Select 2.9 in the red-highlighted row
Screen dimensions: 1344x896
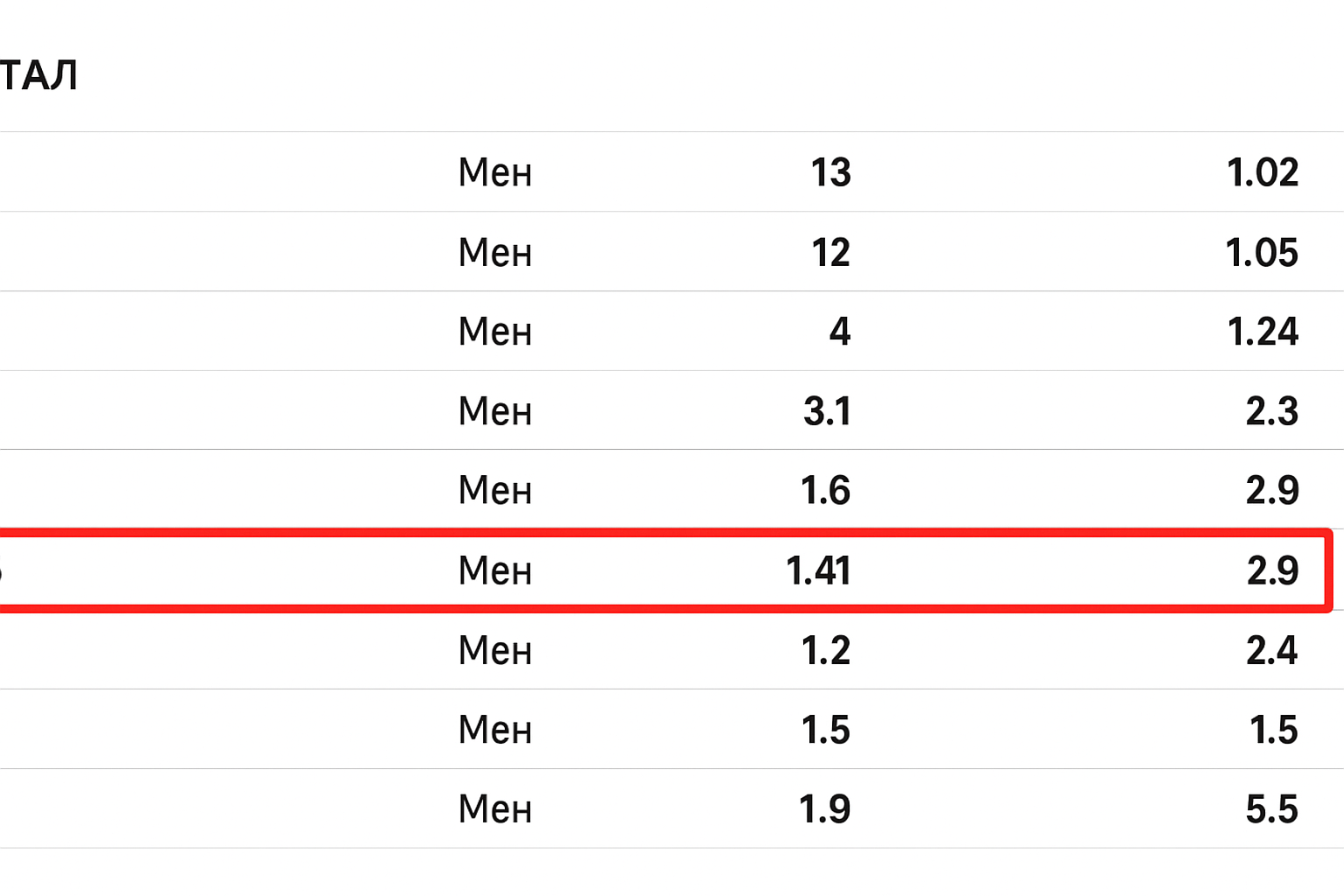point(1271,570)
